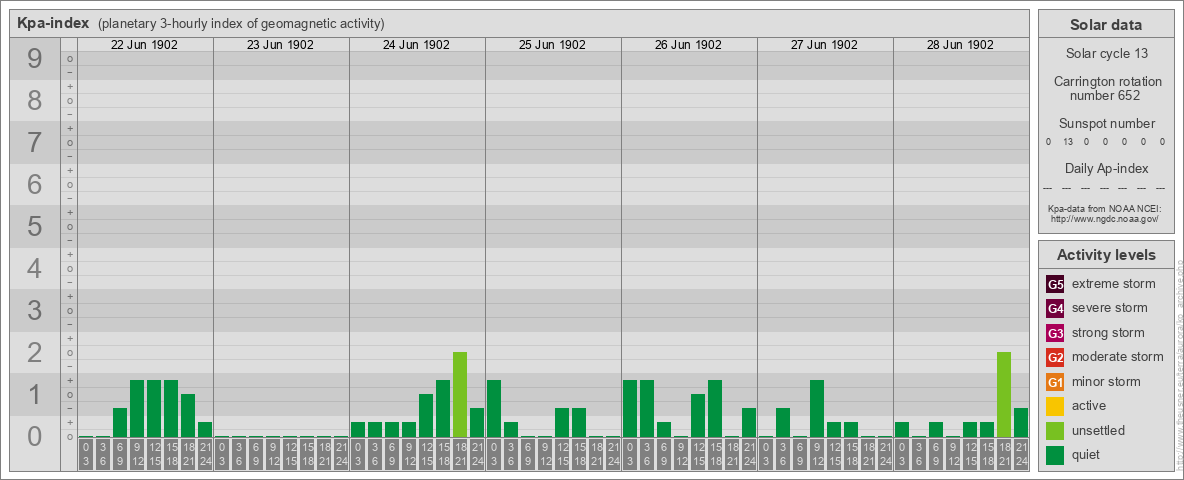Click the 21-24 bar on 28 Jun
The width and height of the screenshot is (1184, 480).
coord(1020,423)
